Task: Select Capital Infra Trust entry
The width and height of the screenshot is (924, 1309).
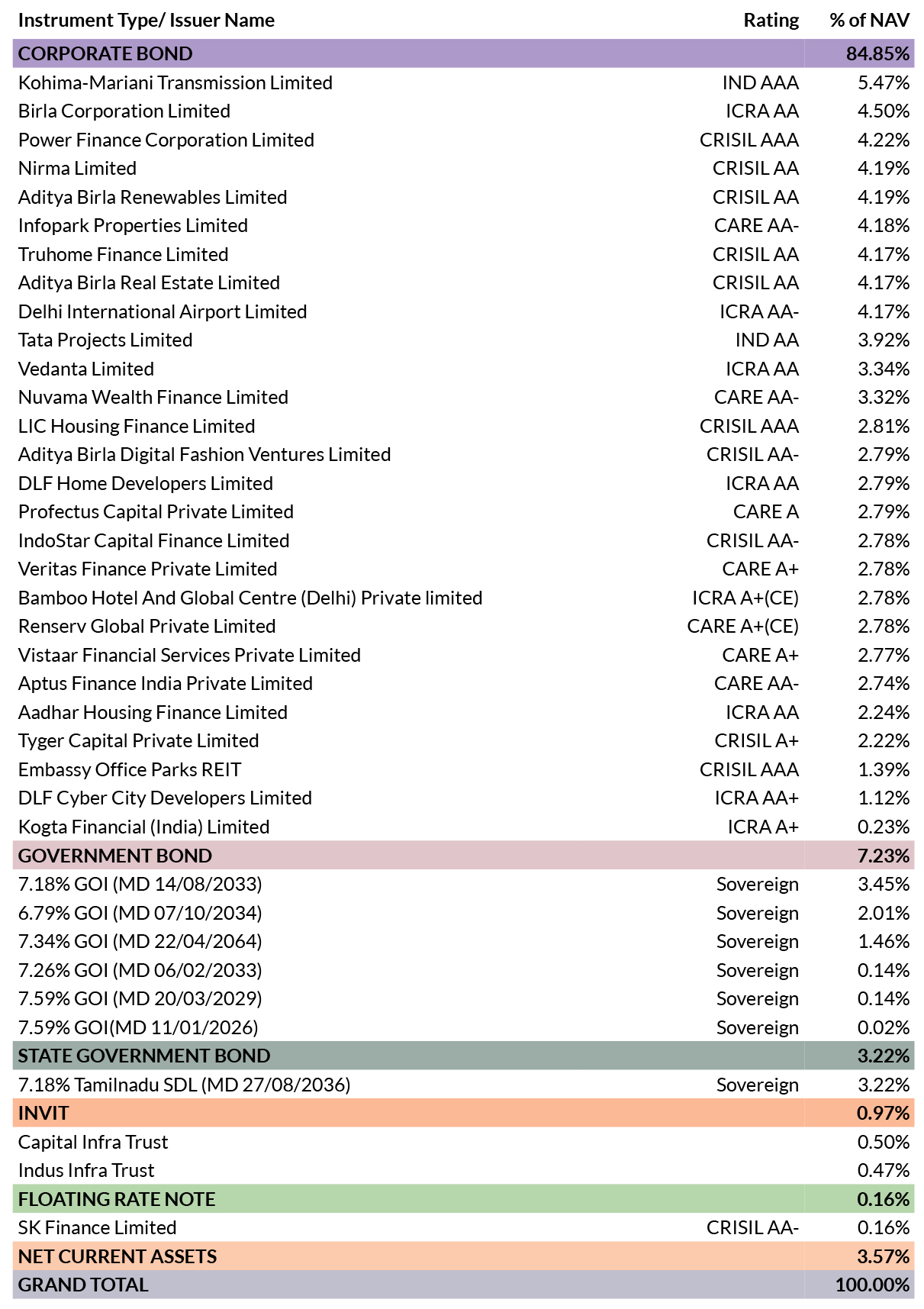Action: coord(93,1142)
